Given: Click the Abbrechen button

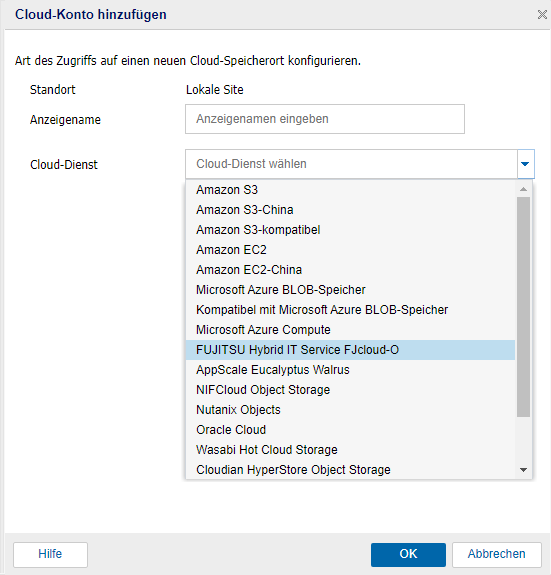Looking at the screenshot, I should (497, 554).
